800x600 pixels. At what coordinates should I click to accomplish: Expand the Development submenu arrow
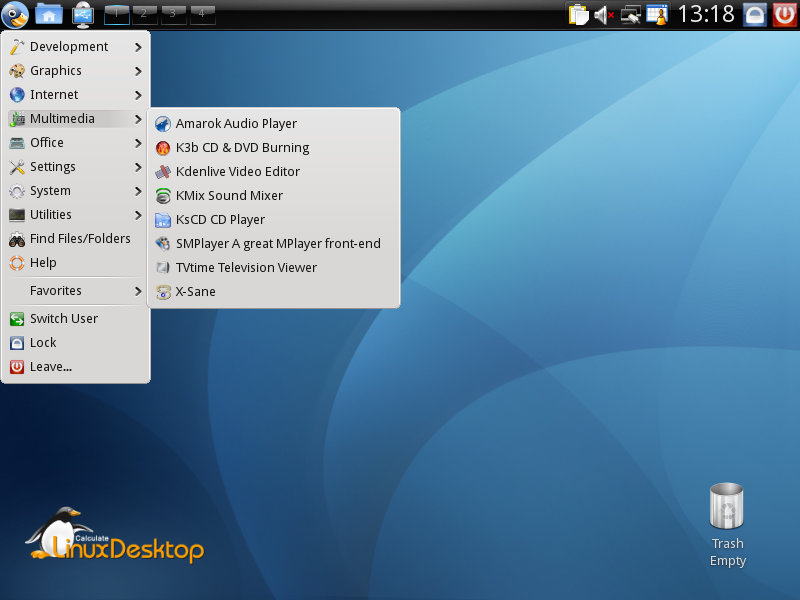(x=138, y=47)
